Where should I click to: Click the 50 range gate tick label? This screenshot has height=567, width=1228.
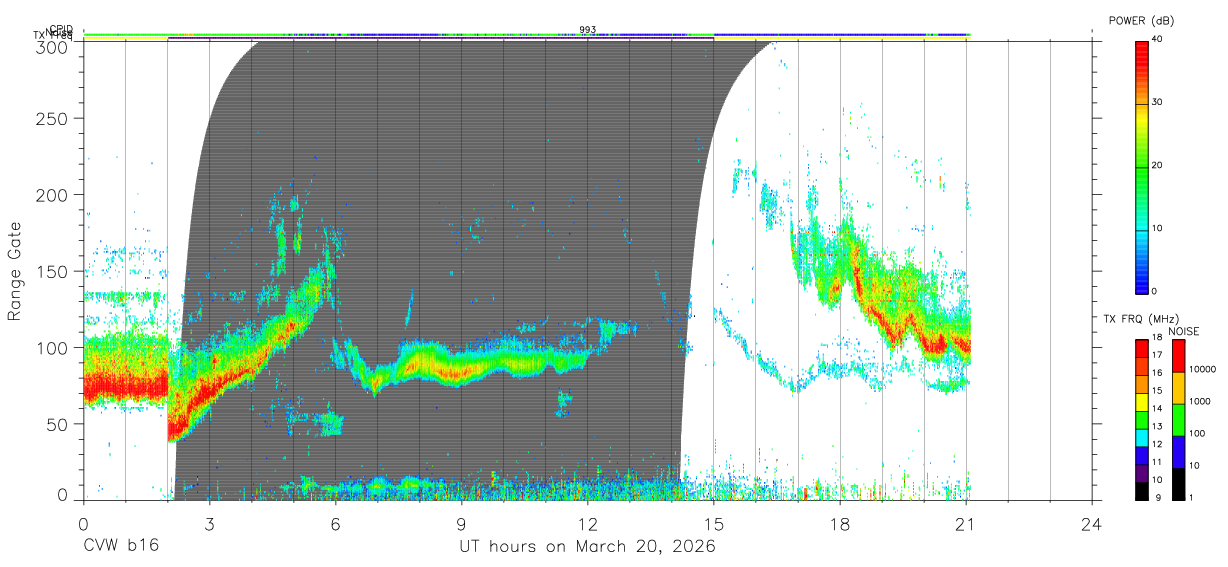tap(59, 424)
